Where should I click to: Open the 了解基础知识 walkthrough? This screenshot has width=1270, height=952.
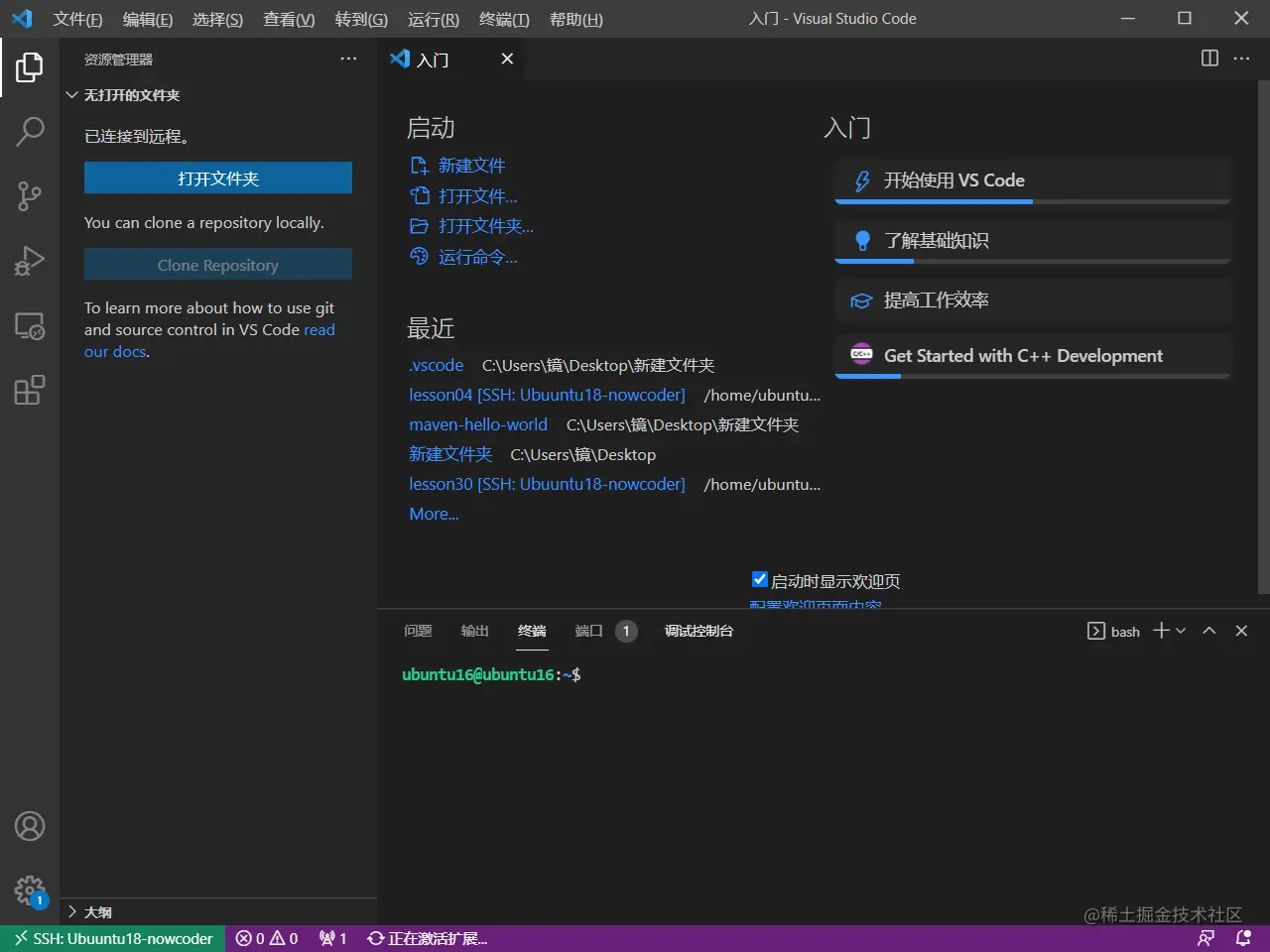pyautogui.click(x=1033, y=241)
